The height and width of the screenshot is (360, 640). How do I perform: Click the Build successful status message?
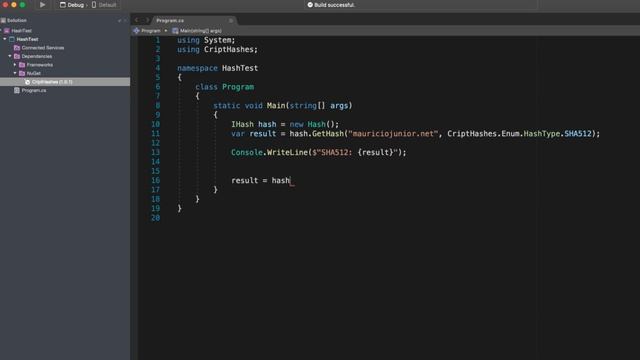(335, 5)
